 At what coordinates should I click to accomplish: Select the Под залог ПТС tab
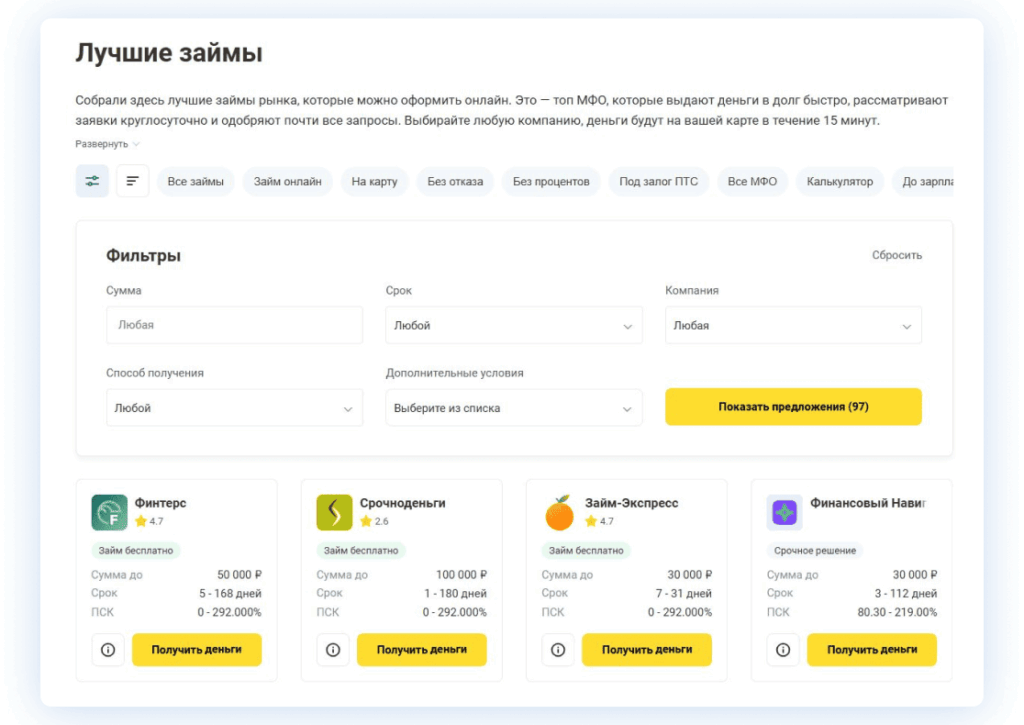coord(658,182)
